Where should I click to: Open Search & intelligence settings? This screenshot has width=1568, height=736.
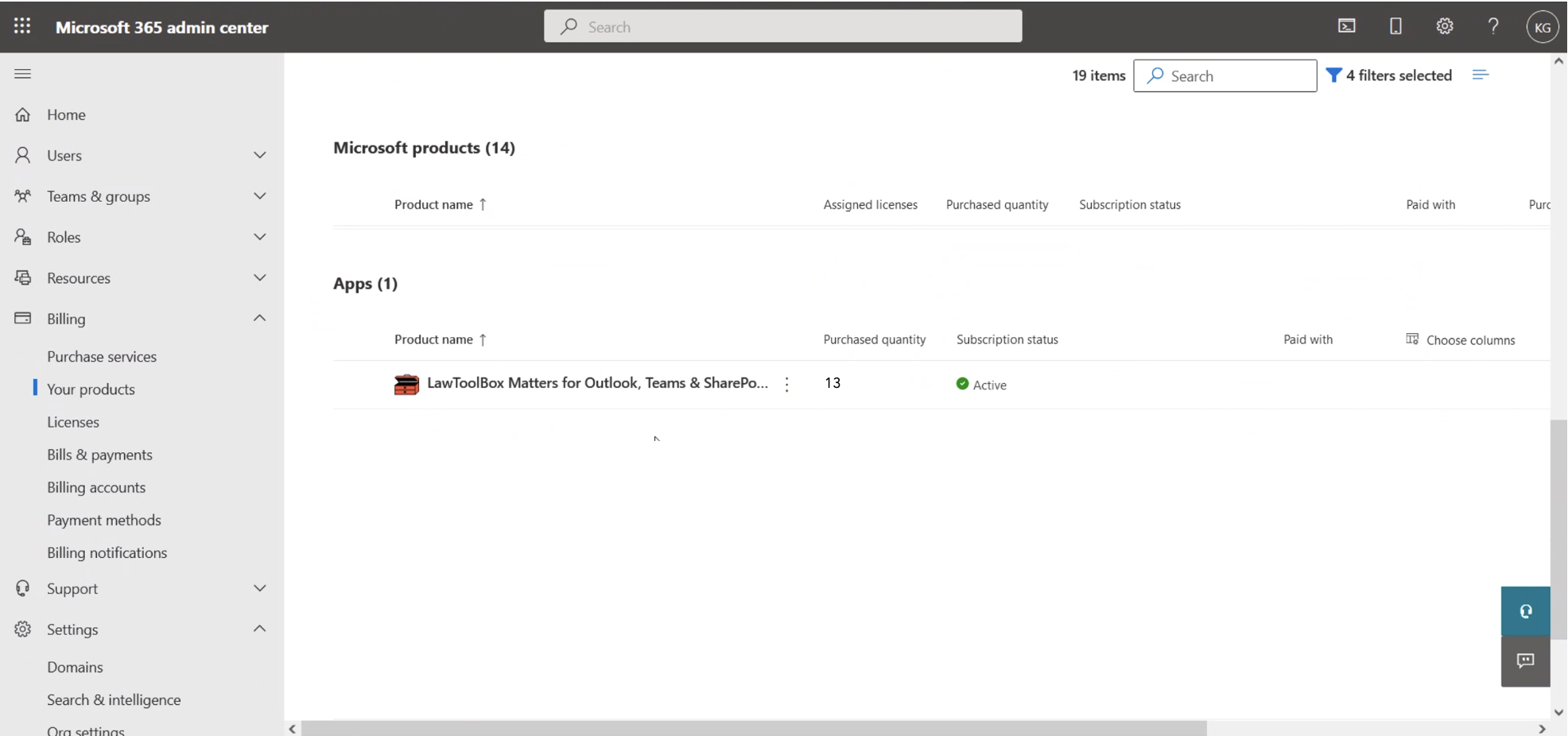point(114,699)
